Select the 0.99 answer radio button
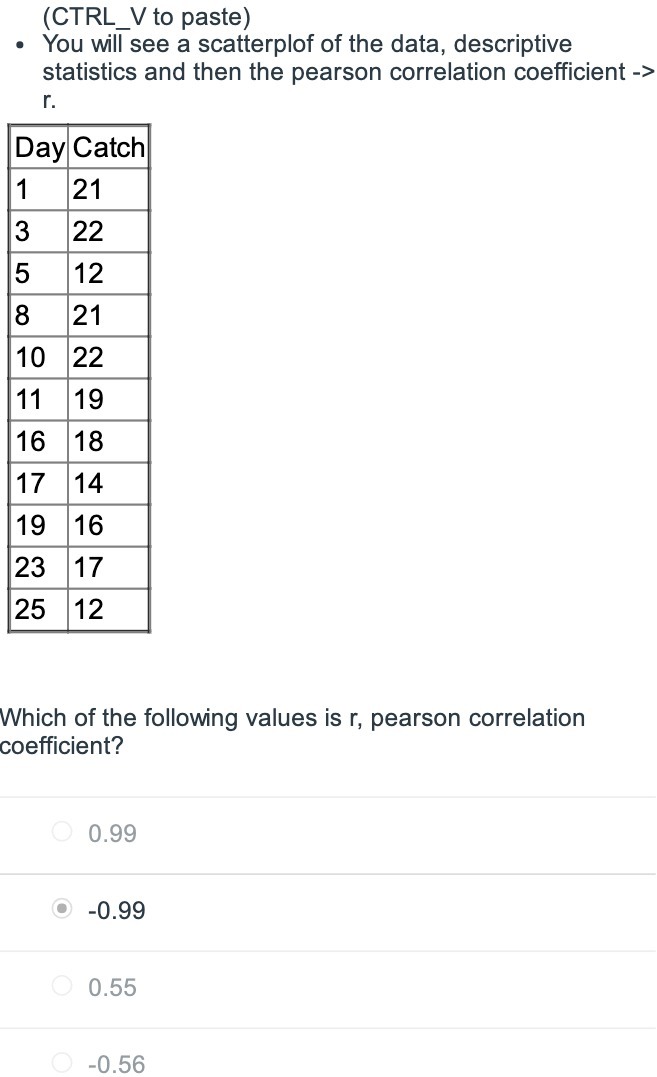Image resolution: width=657 pixels, height=1077 pixels. [x=60, y=833]
